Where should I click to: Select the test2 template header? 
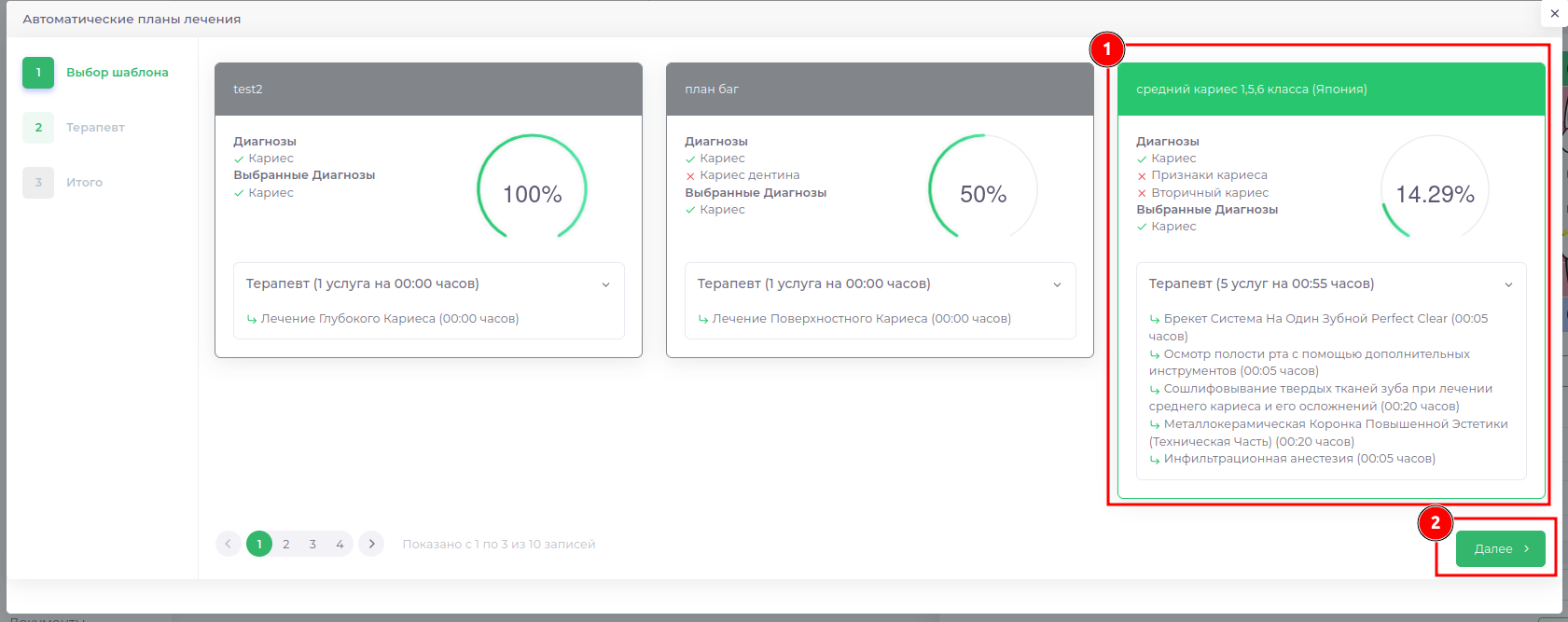[428, 90]
